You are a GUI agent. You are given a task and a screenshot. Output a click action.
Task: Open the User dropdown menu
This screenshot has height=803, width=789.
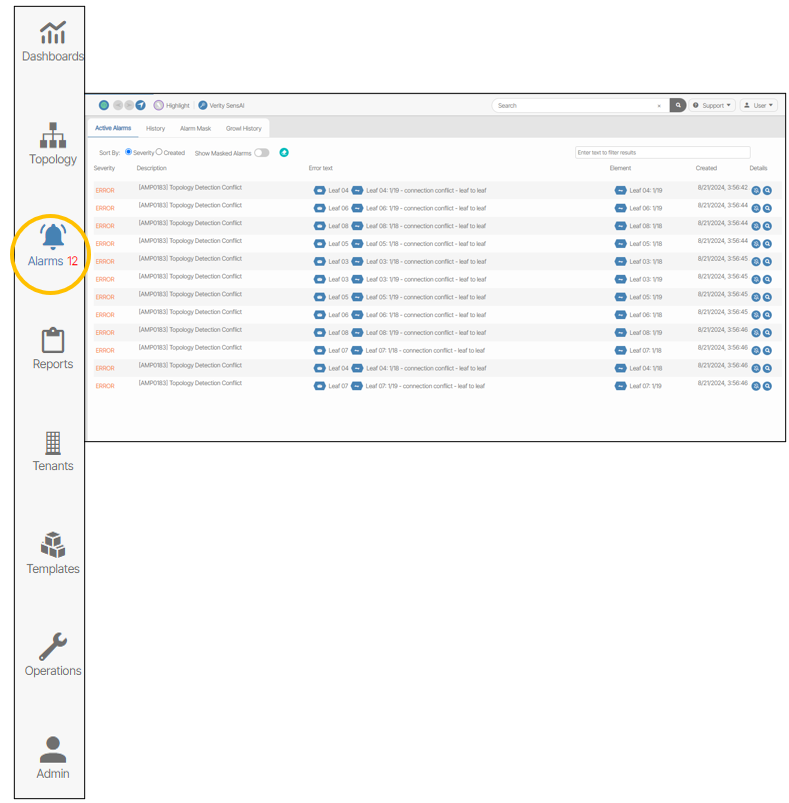coord(759,105)
